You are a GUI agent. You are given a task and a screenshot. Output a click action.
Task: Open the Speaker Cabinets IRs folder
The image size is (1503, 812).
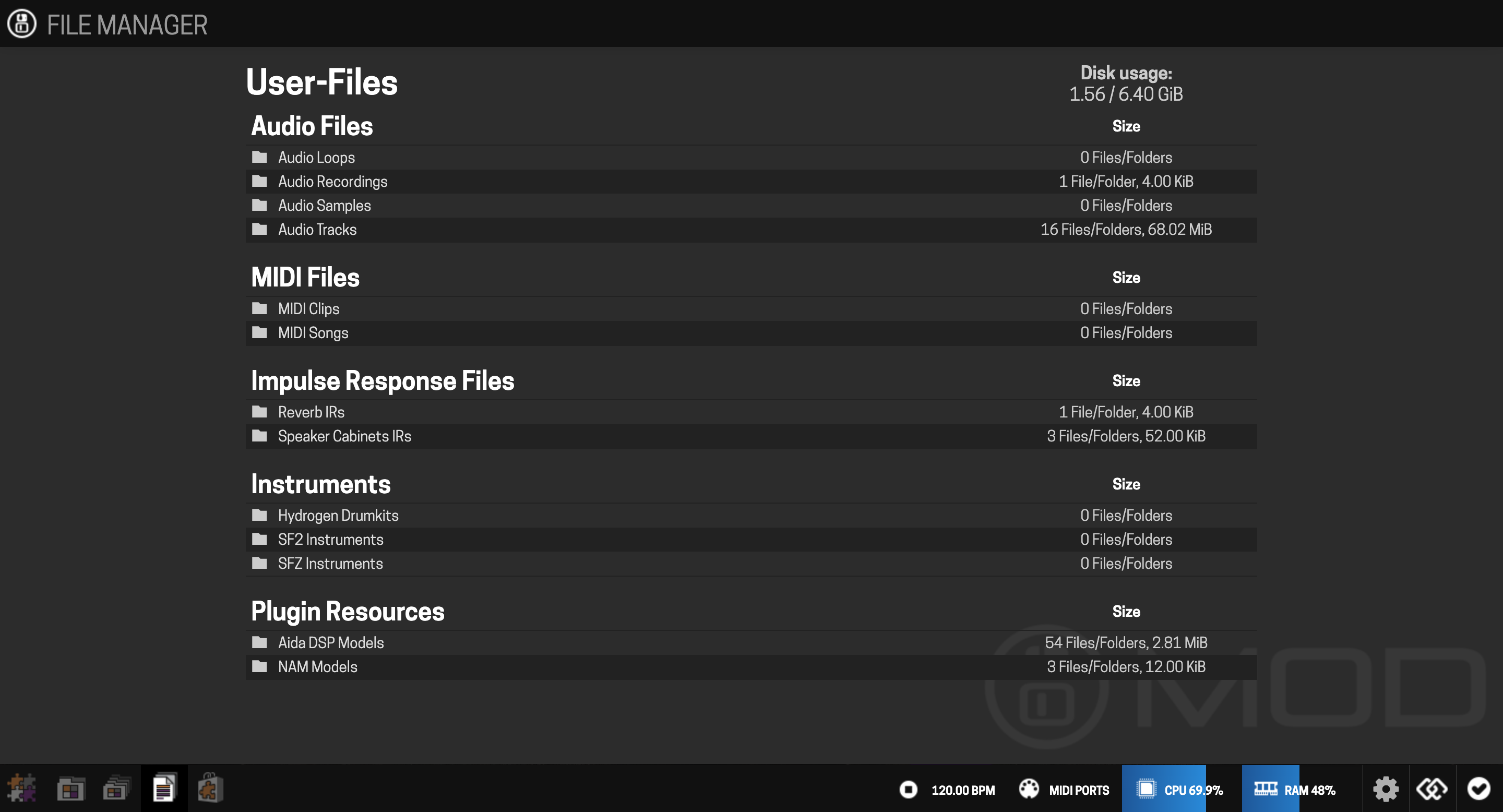(x=344, y=436)
